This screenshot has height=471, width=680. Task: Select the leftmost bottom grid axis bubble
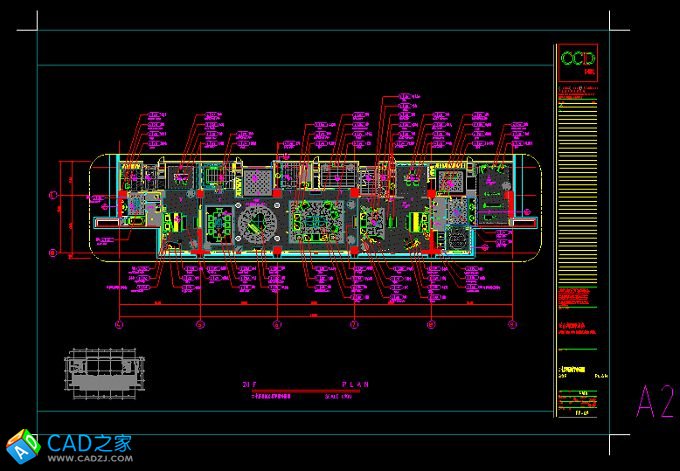click(x=121, y=324)
